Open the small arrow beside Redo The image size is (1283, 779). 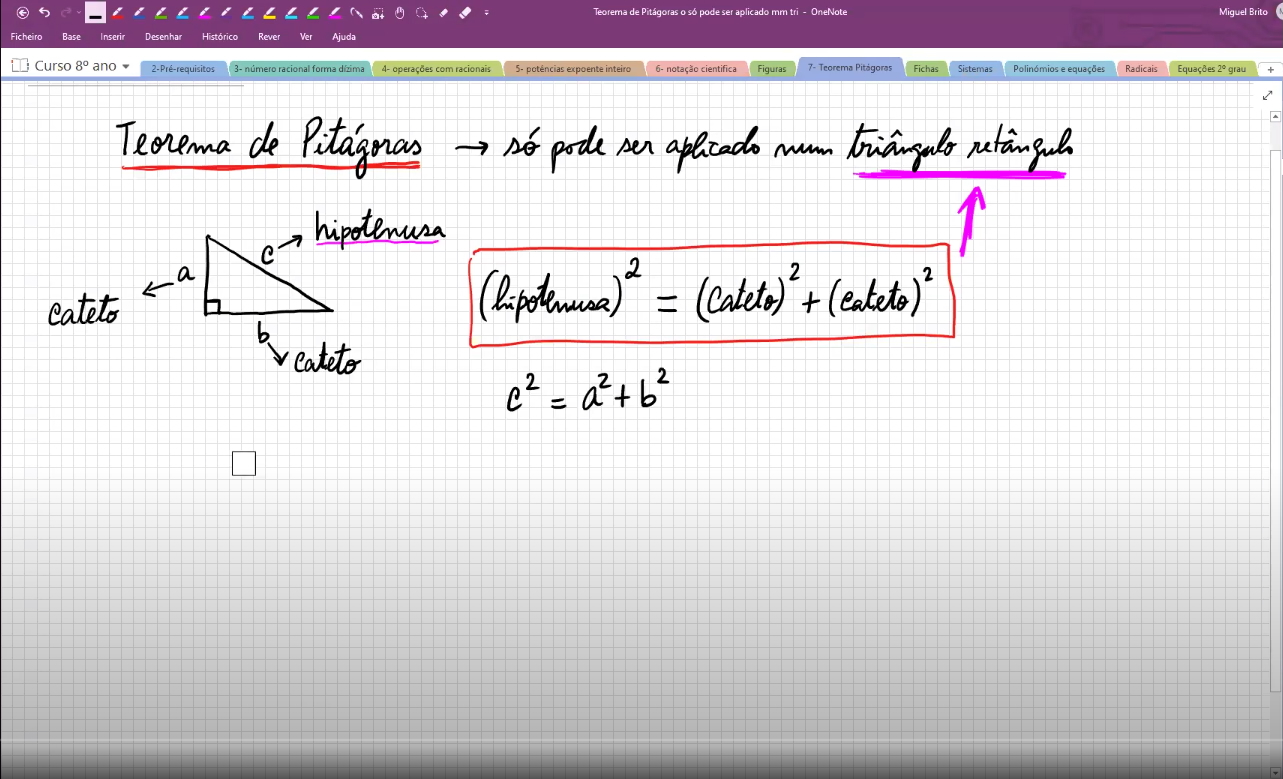[x=77, y=13]
